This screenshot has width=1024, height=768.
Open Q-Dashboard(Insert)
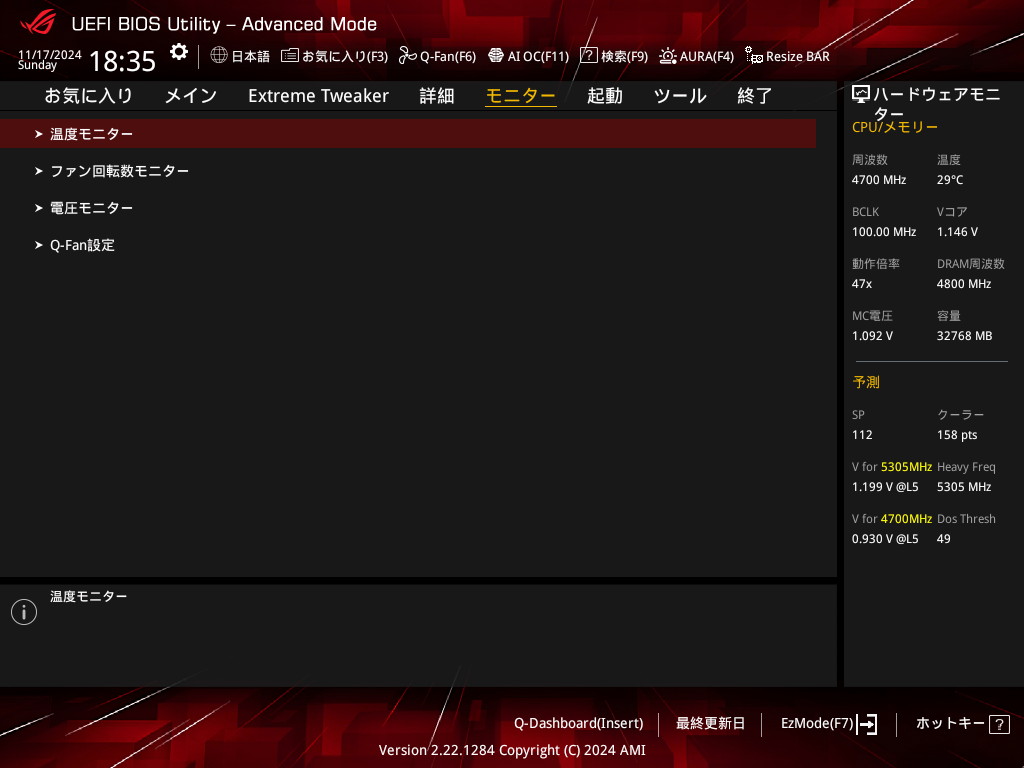coord(579,724)
